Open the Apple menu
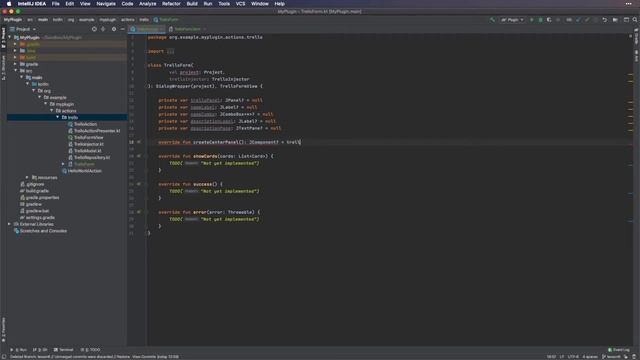This screenshot has width=640, height=360. 9,4
